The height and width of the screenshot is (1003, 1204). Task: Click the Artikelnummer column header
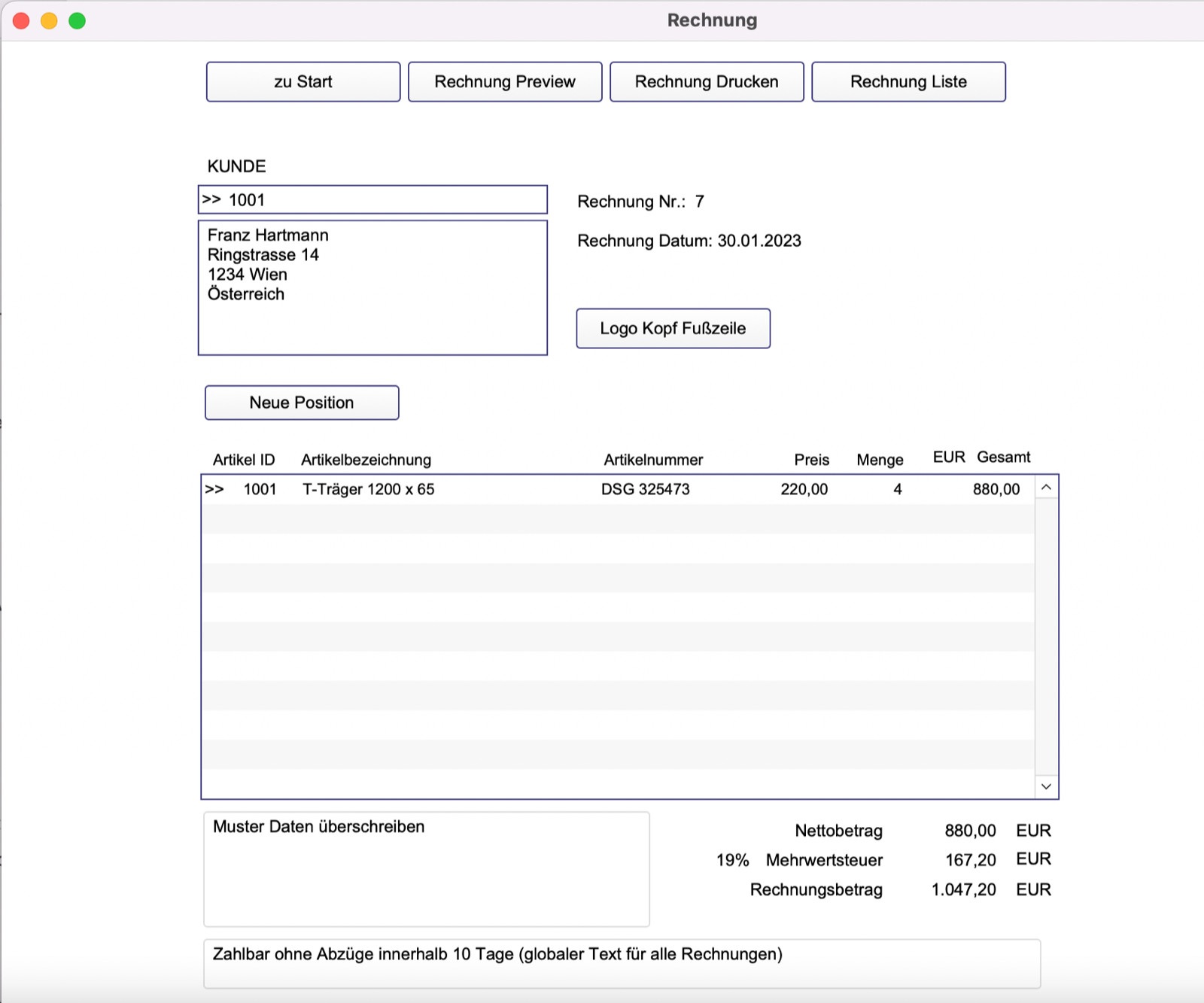click(x=653, y=460)
